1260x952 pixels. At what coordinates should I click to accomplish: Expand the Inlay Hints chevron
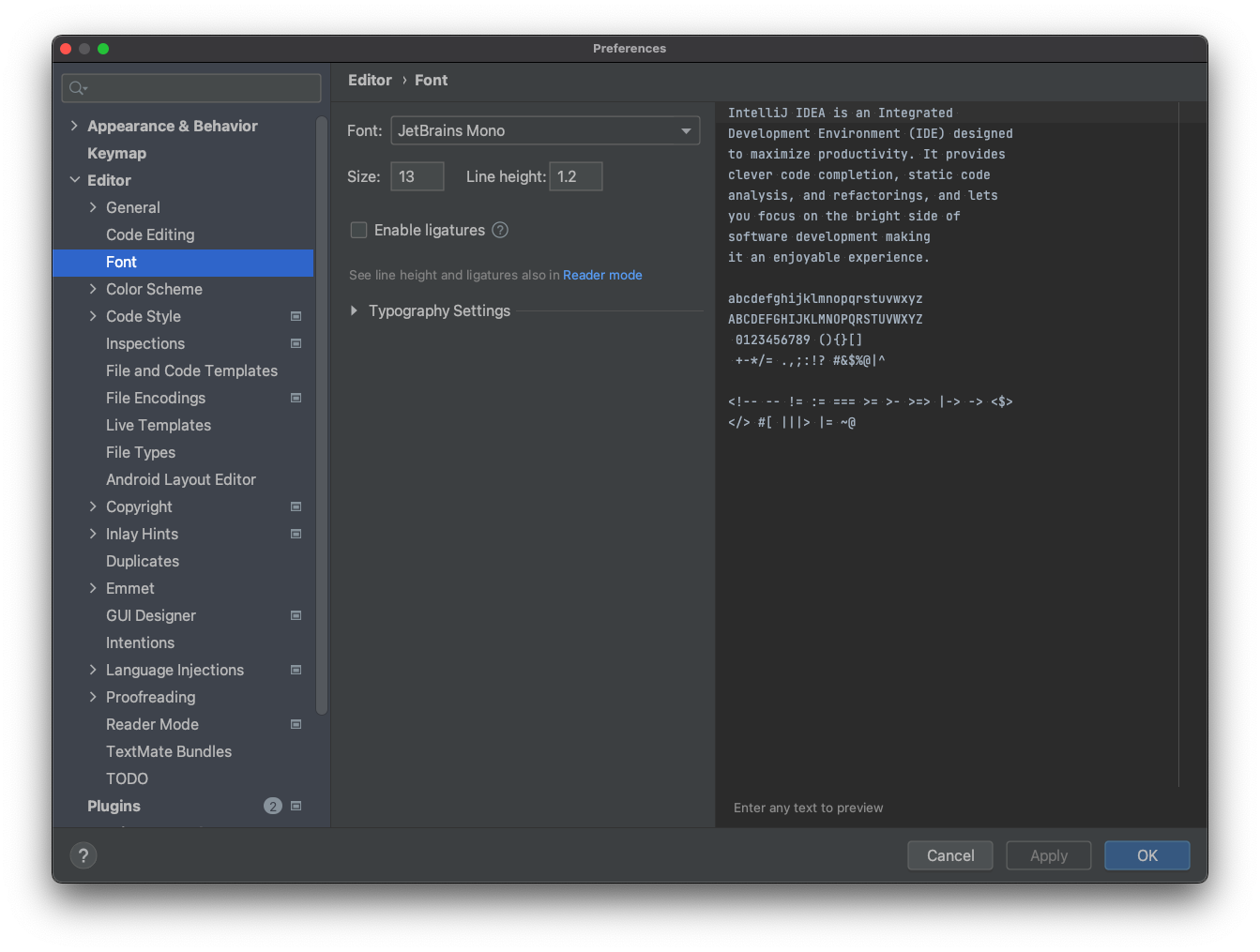pos(93,534)
